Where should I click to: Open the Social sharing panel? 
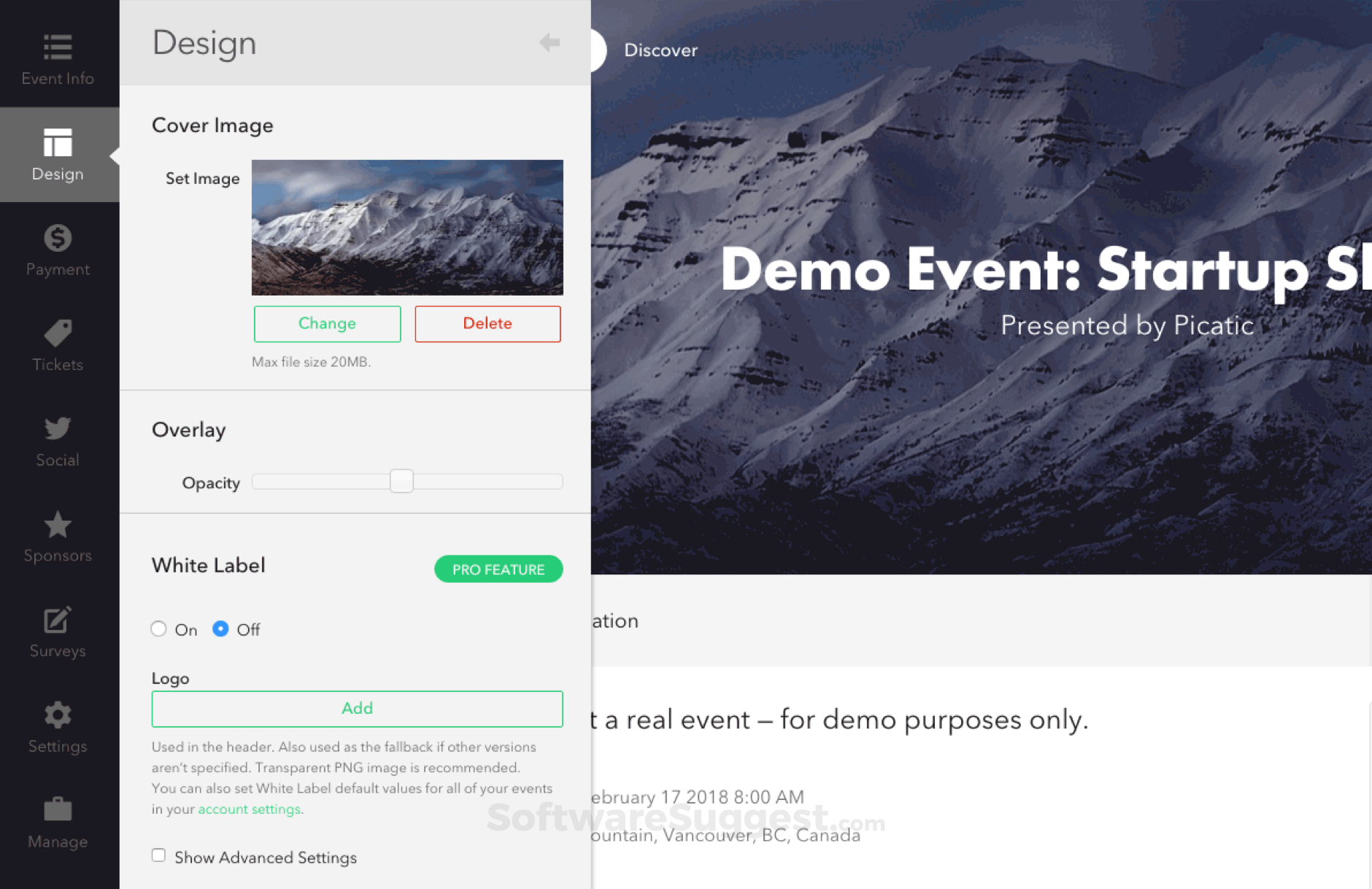coord(58,438)
